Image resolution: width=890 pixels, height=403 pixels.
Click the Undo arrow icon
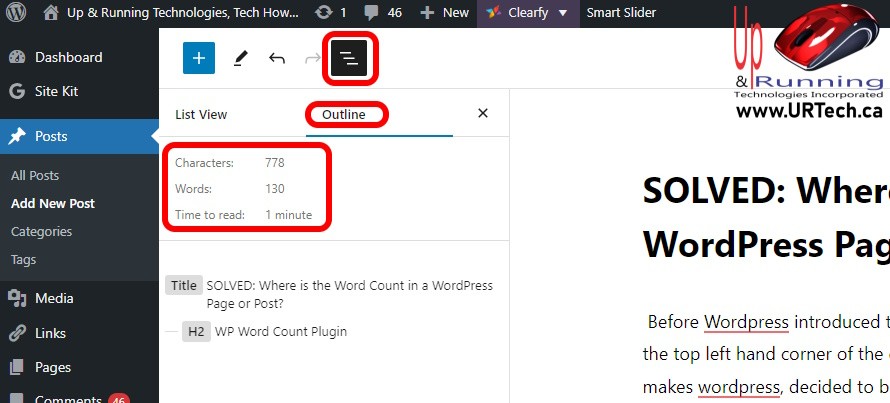(x=277, y=58)
